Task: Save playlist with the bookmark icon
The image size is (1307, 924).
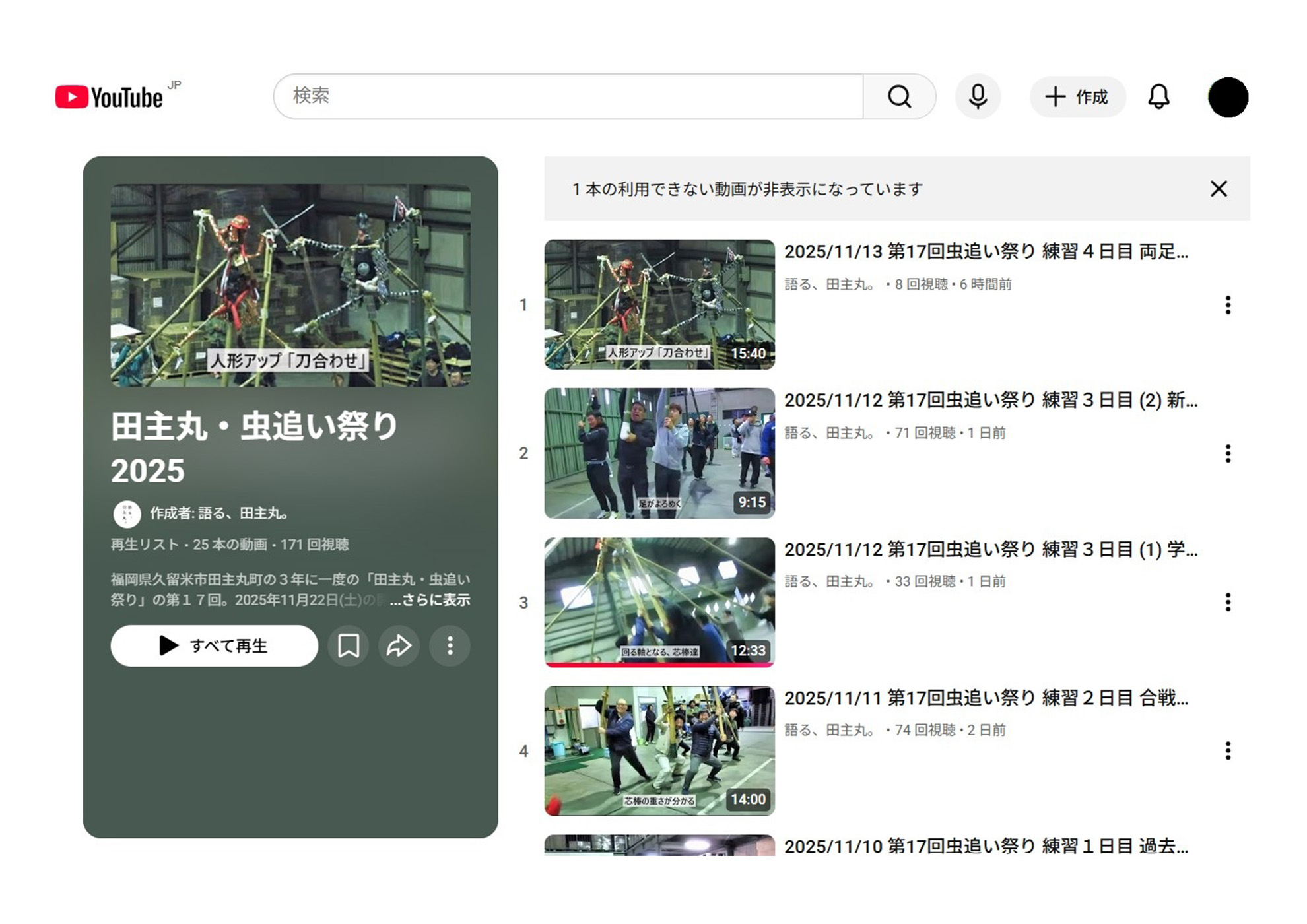Action: click(x=349, y=645)
